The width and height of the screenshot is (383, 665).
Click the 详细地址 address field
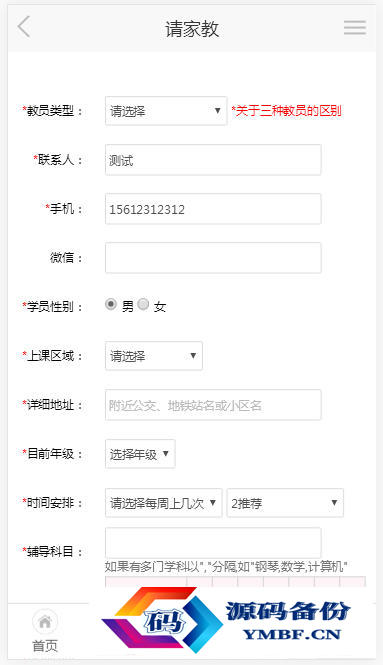[213, 405]
